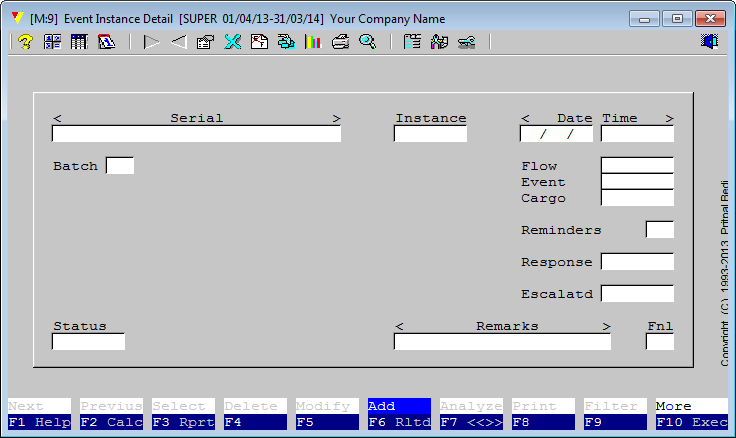
Task: Click the Cargo input field
Action: [637, 198]
